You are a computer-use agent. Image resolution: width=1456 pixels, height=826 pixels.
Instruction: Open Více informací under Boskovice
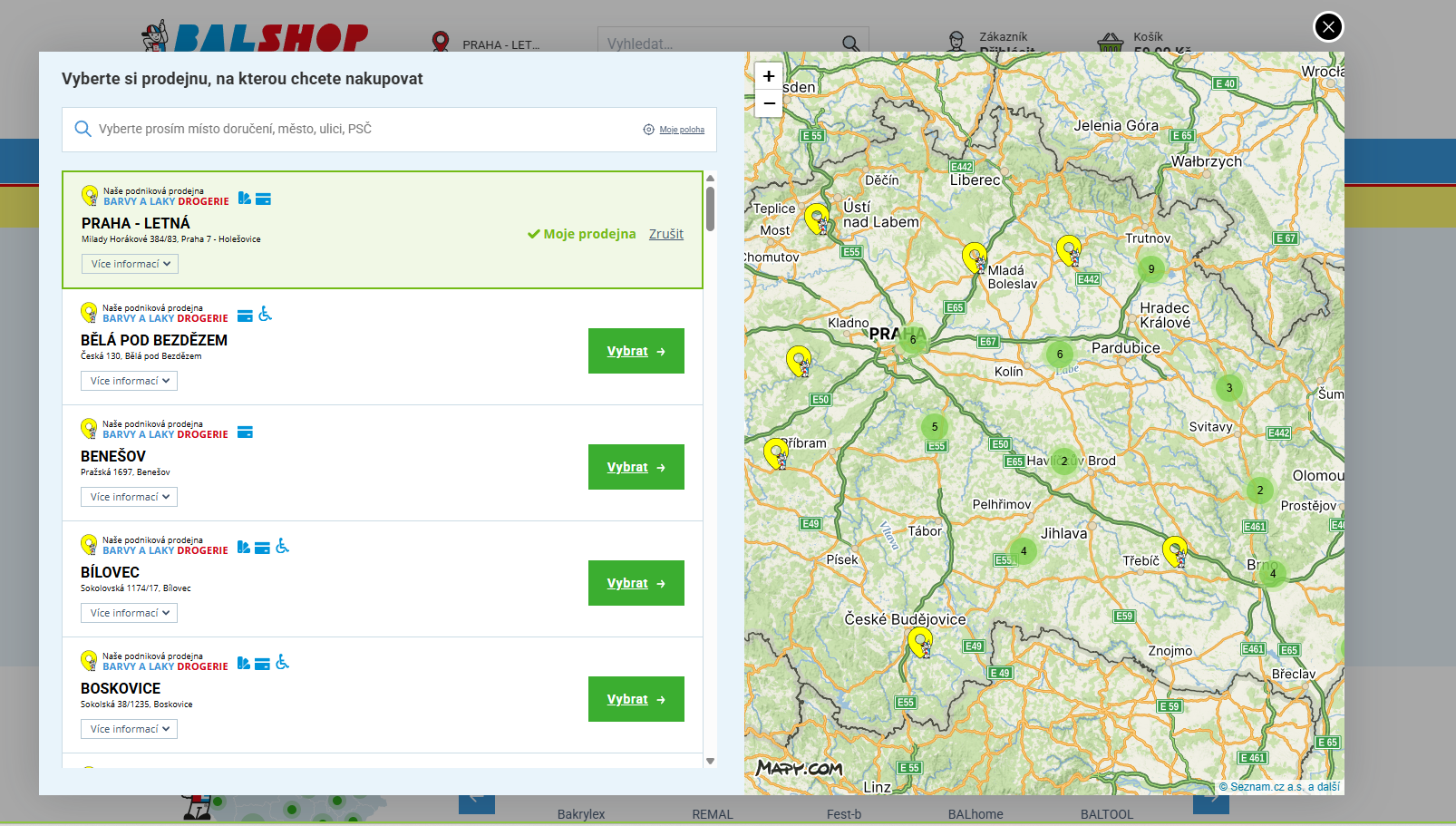(x=129, y=729)
